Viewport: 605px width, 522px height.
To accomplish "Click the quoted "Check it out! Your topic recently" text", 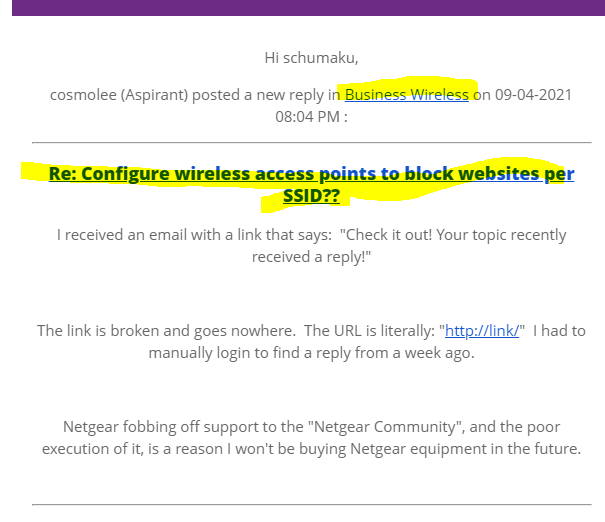I will click(453, 235).
